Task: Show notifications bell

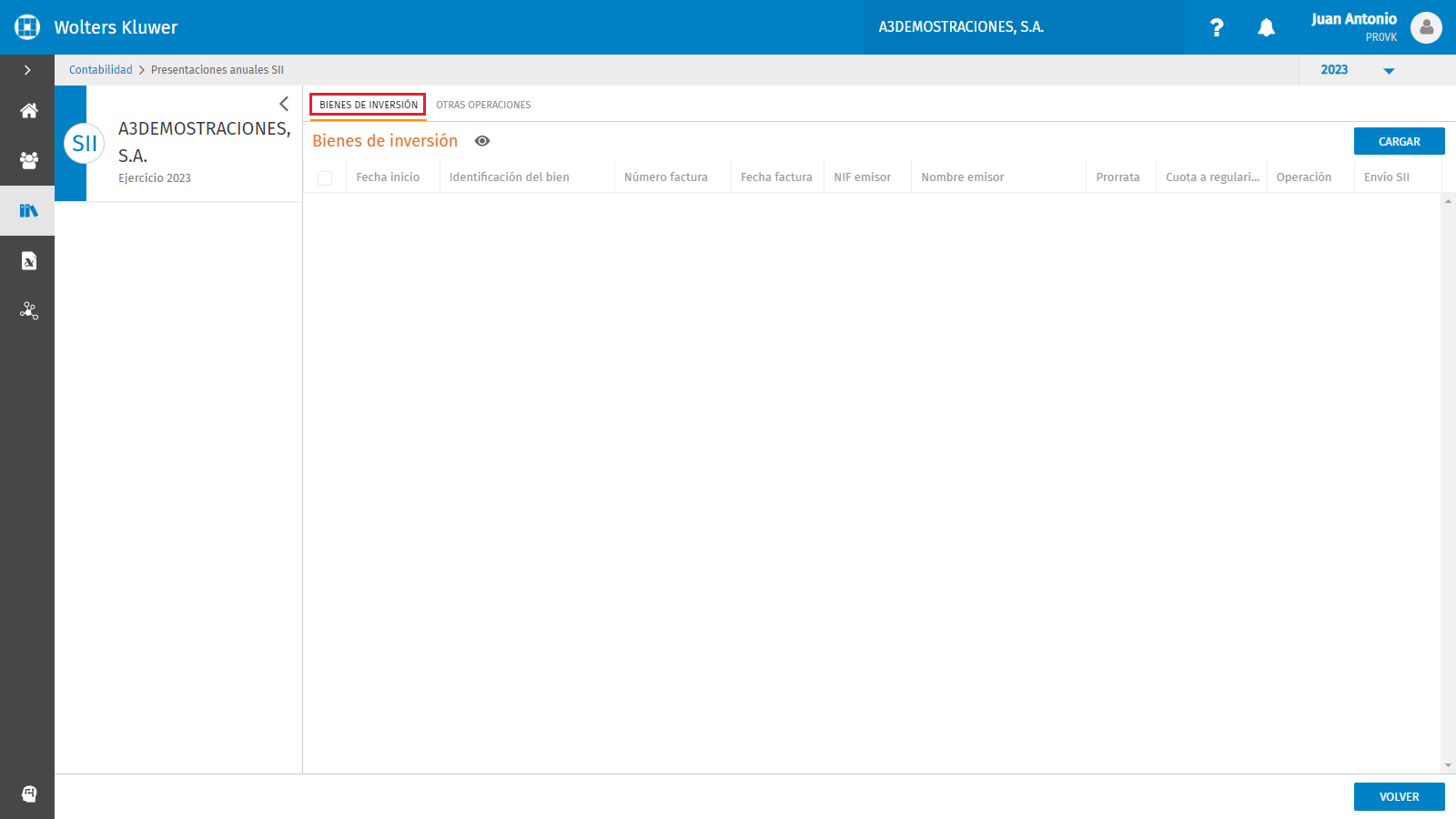Action: 1266,27
